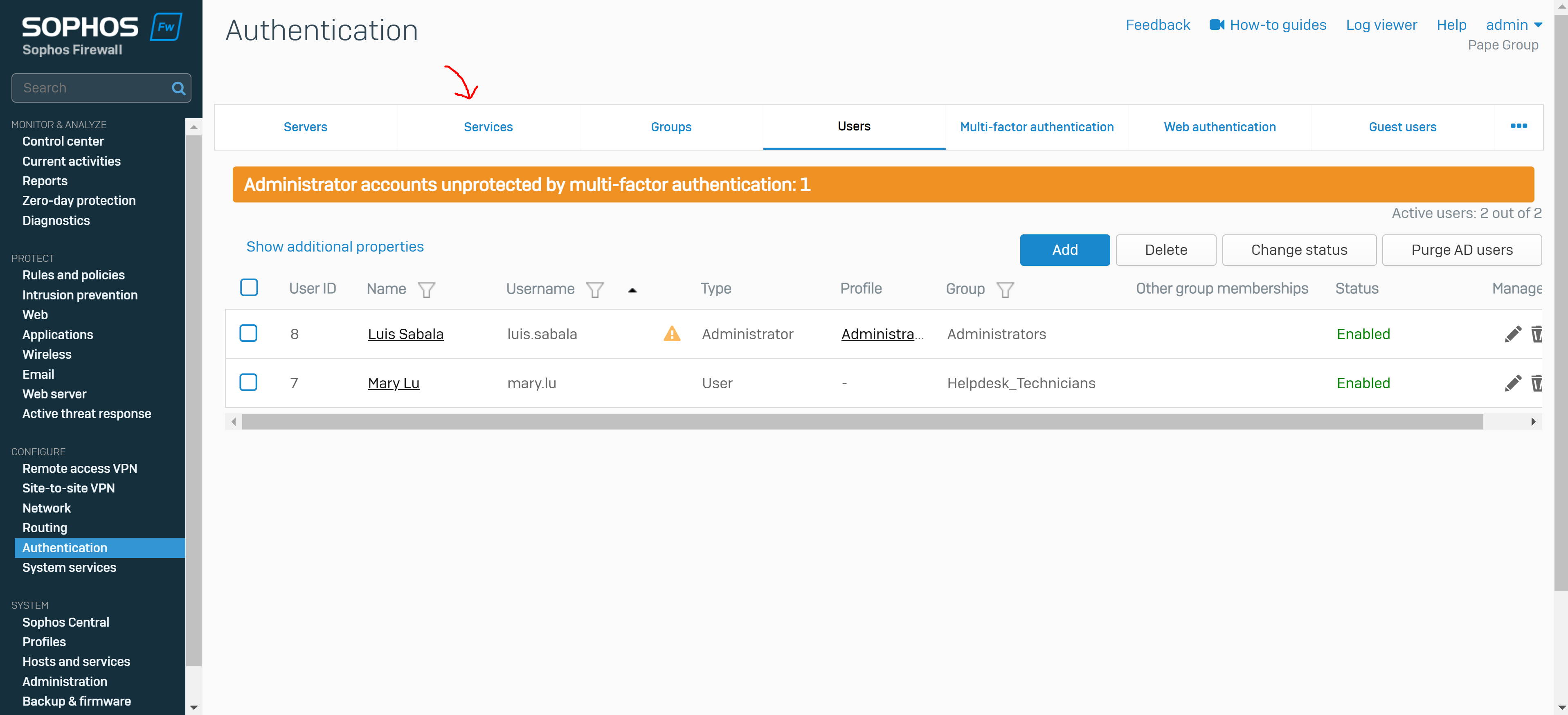Viewport: 1568px width, 715px height.
Task: Open the more tabs ellipsis
Action: pos(1519,126)
